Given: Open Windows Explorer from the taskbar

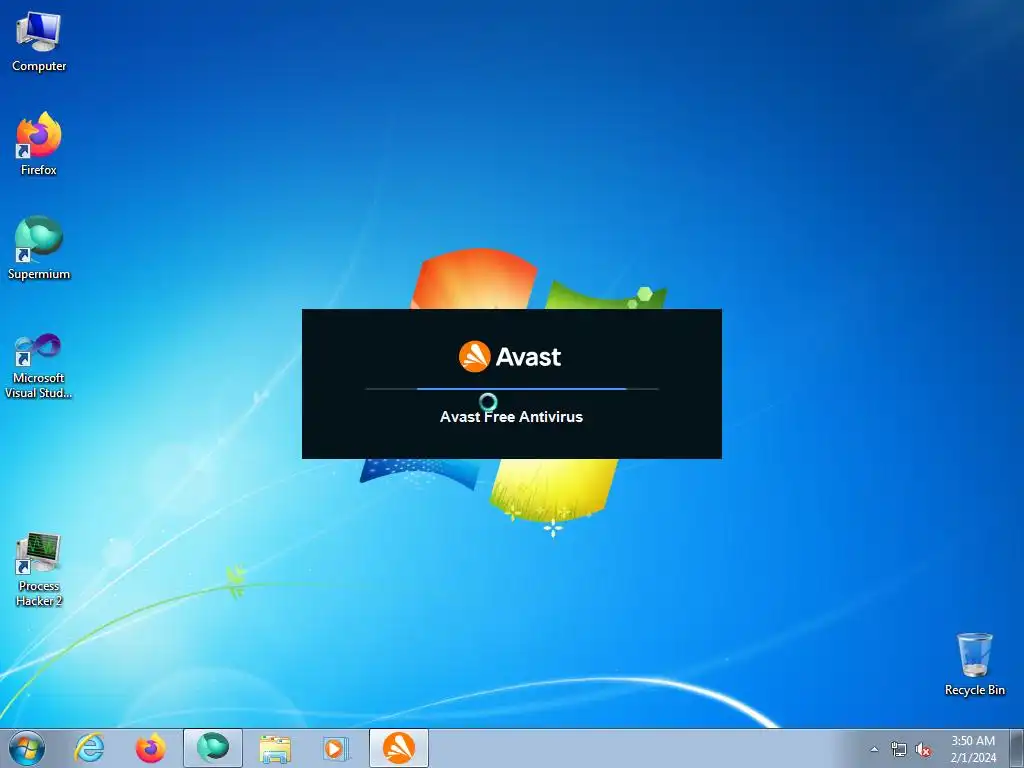Looking at the screenshot, I should click(275, 748).
